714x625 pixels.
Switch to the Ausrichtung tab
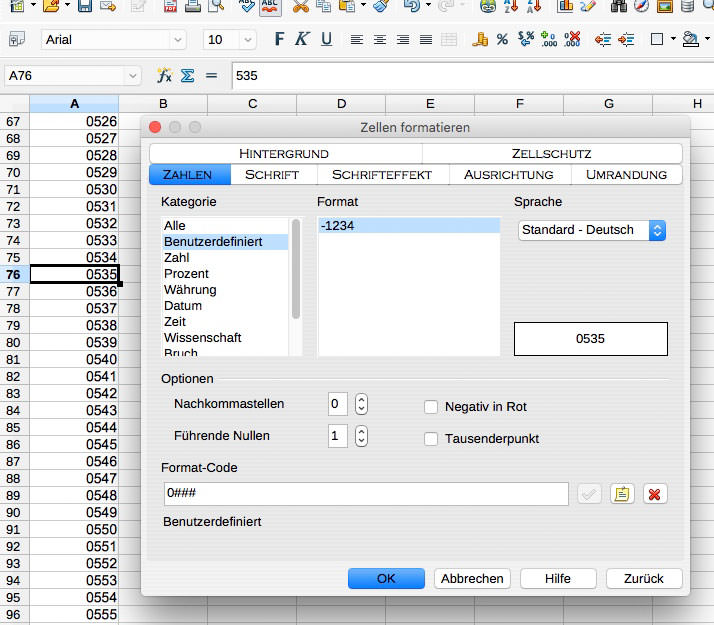pos(509,175)
